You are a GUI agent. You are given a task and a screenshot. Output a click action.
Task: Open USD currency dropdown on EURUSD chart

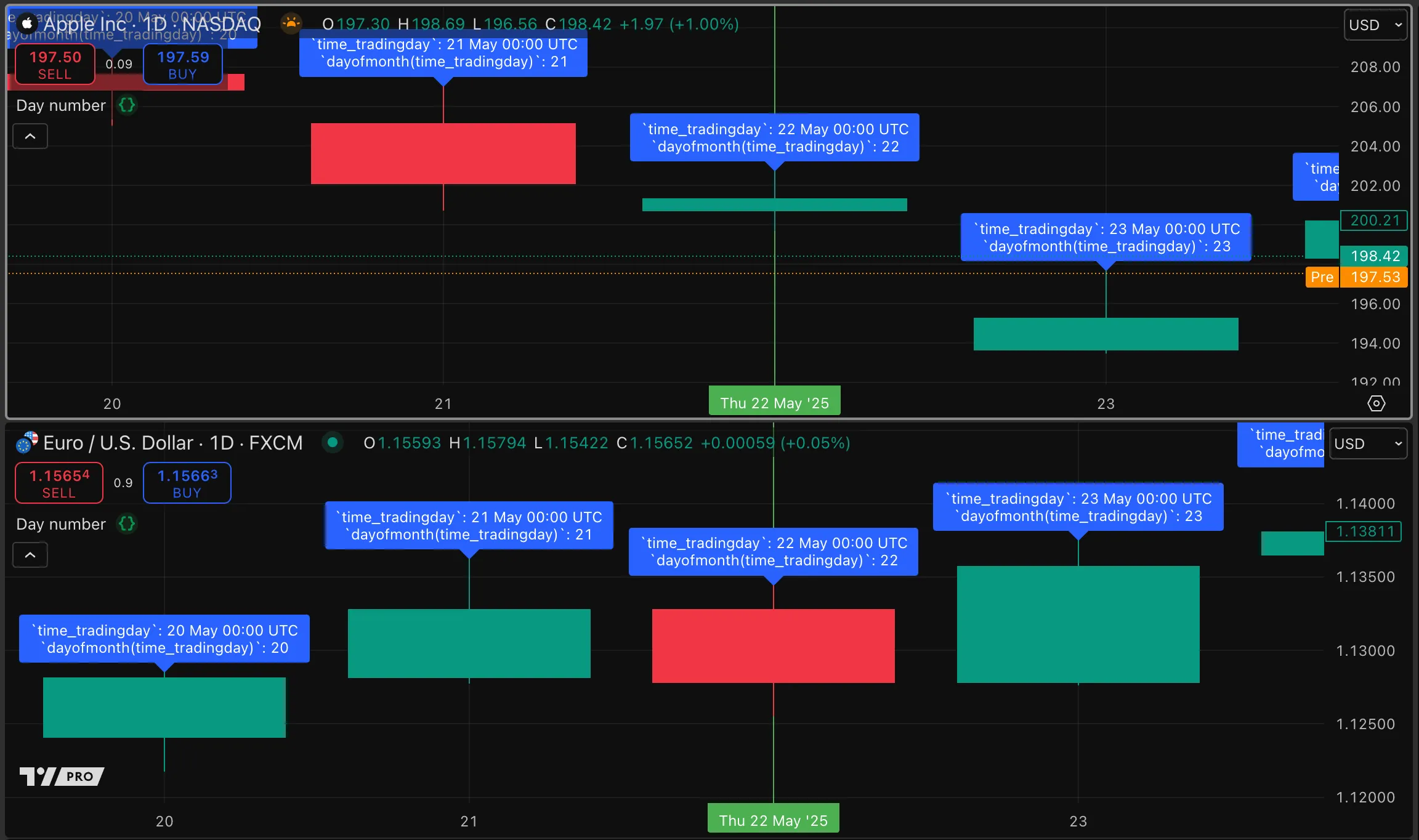click(1368, 444)
